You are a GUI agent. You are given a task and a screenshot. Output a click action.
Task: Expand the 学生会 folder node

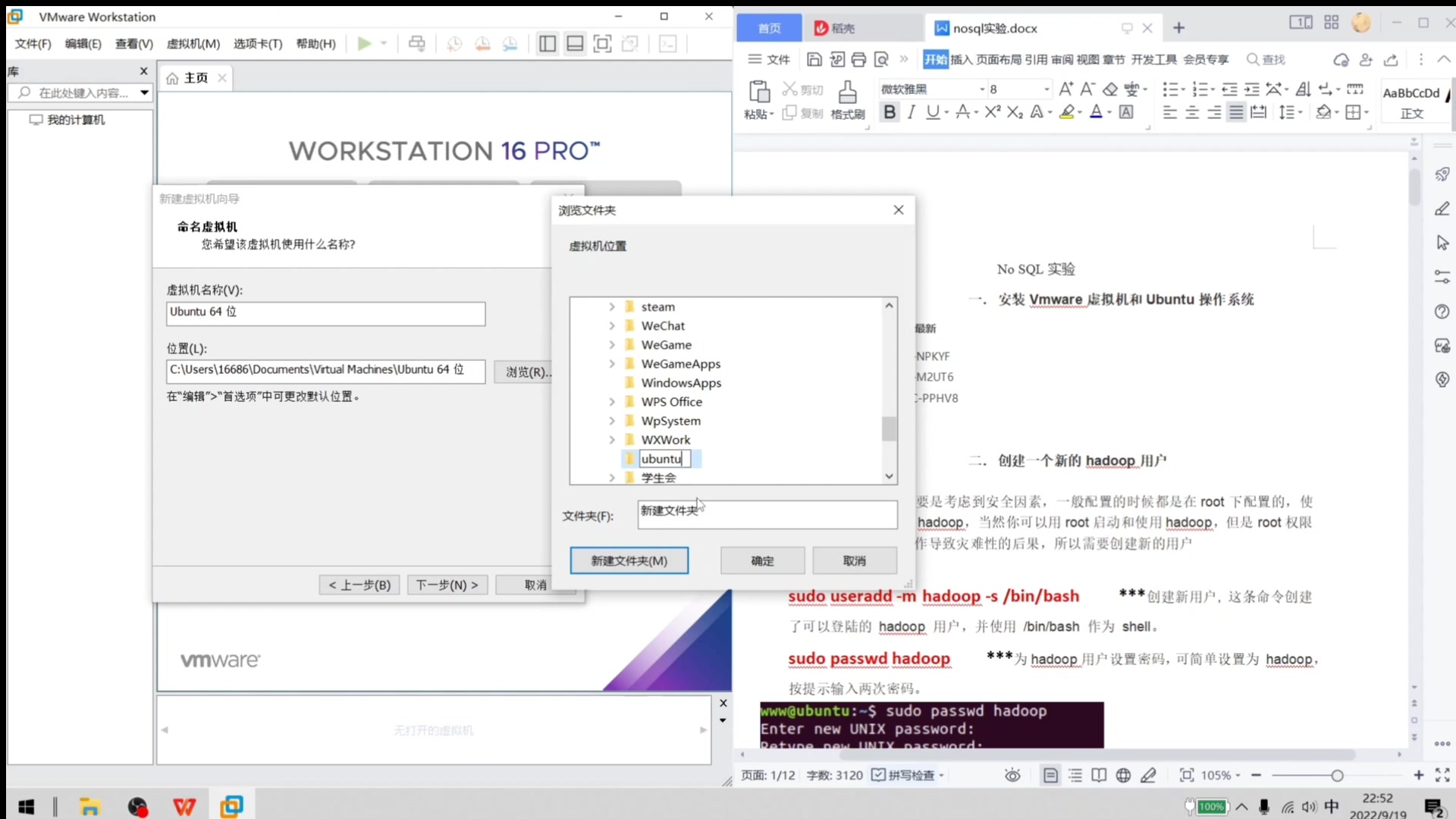point(612,478)
